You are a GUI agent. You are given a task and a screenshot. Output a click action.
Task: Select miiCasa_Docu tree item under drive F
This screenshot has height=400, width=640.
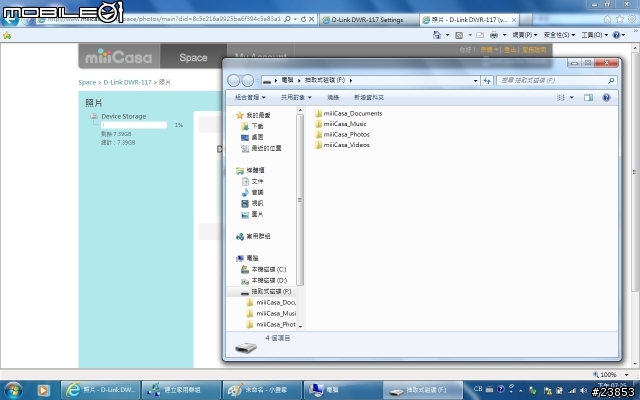pos(271,302)
